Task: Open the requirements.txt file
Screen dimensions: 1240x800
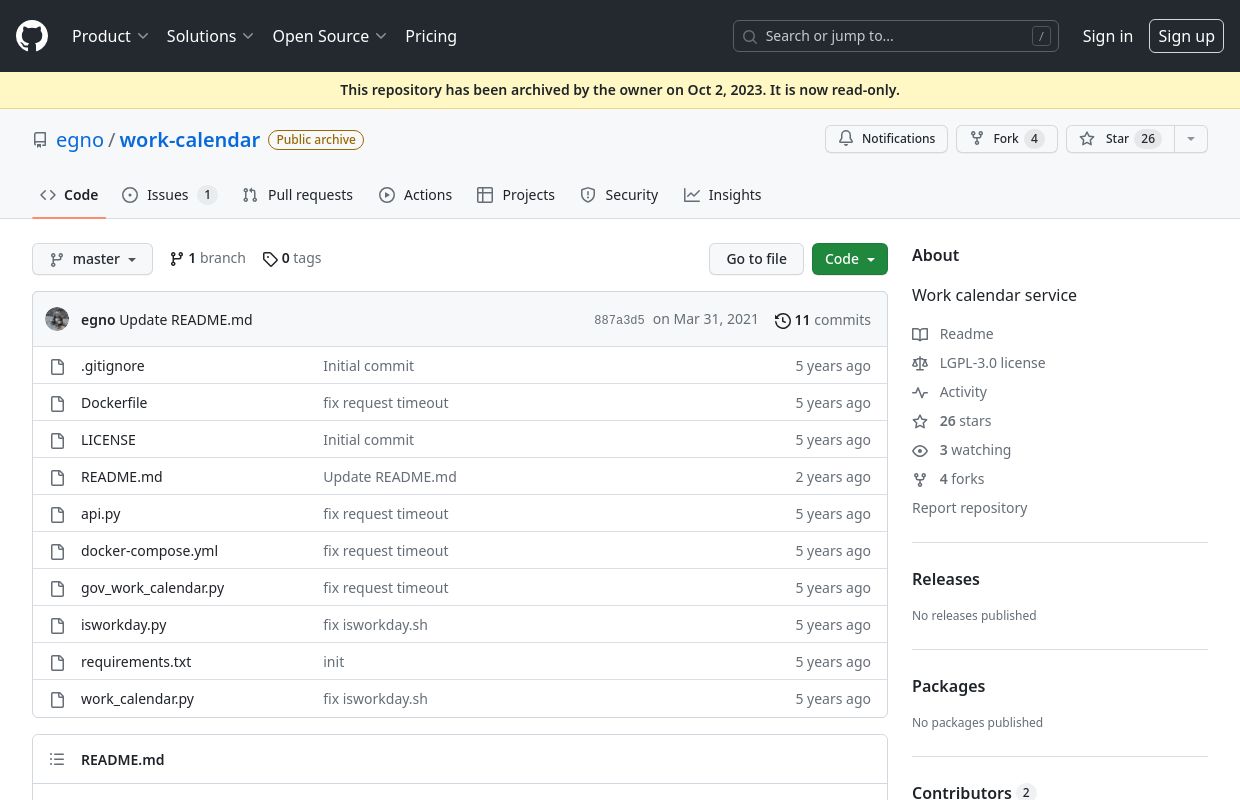Action: [x=136, y=662]
